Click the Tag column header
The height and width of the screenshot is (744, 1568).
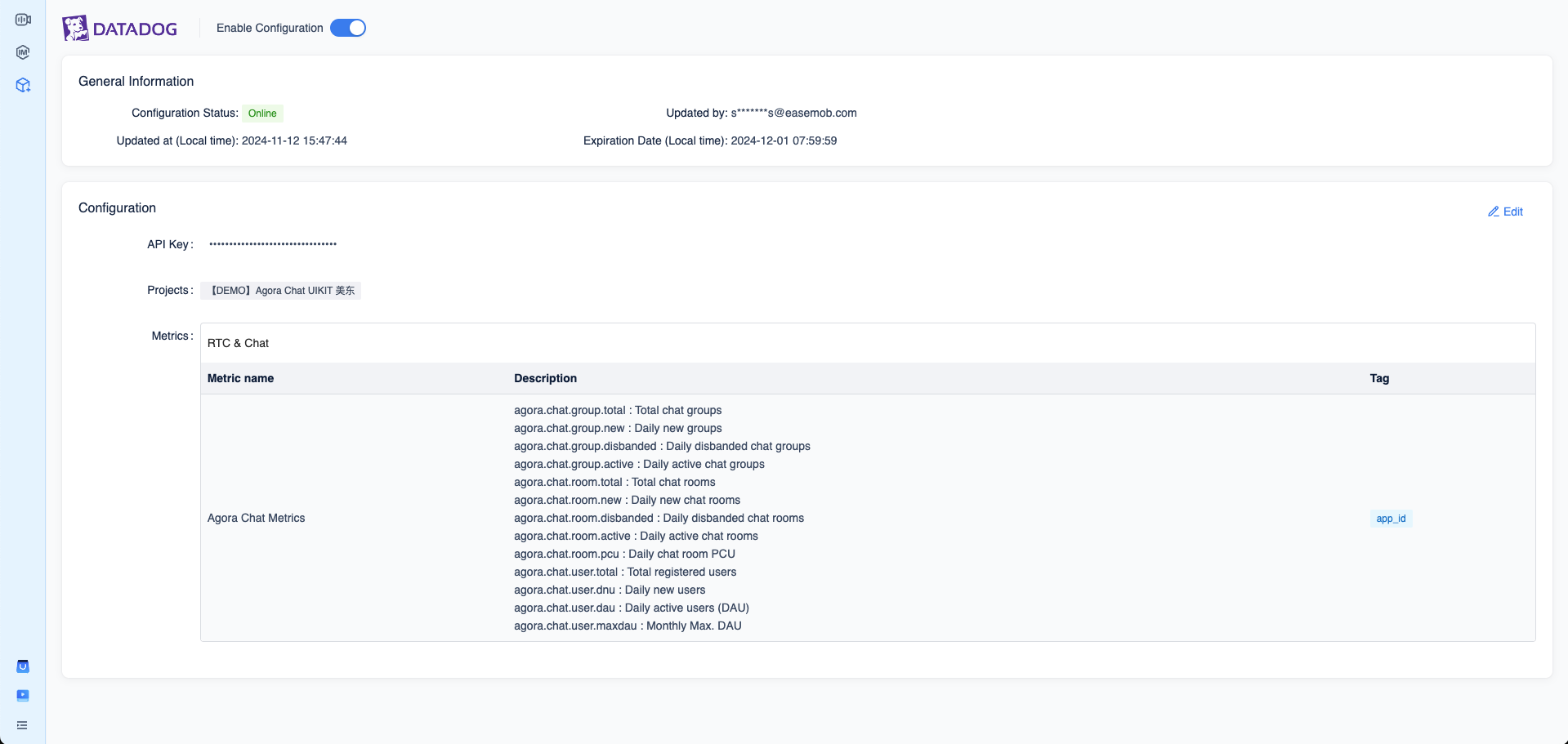click(x=1379, y=378)
